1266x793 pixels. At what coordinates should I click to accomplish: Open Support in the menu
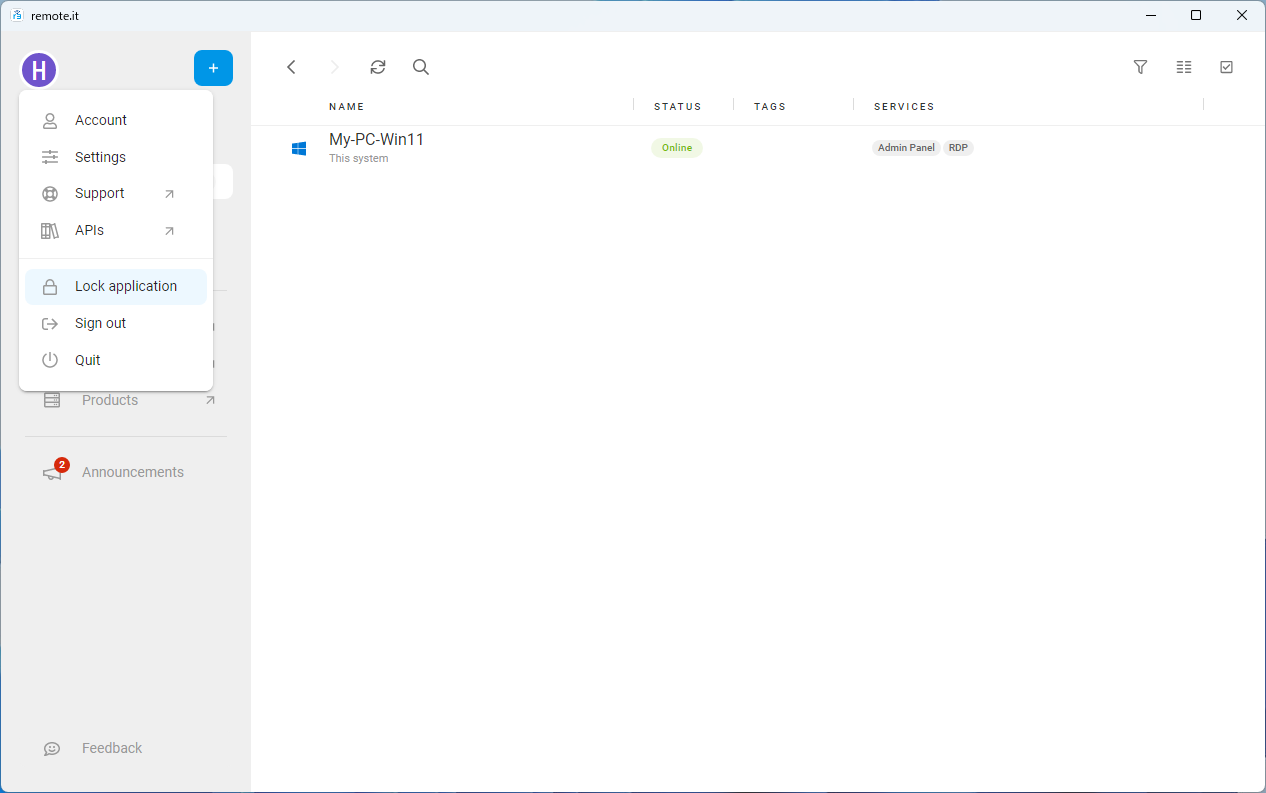pyautogui.click(x=116, y=193)
